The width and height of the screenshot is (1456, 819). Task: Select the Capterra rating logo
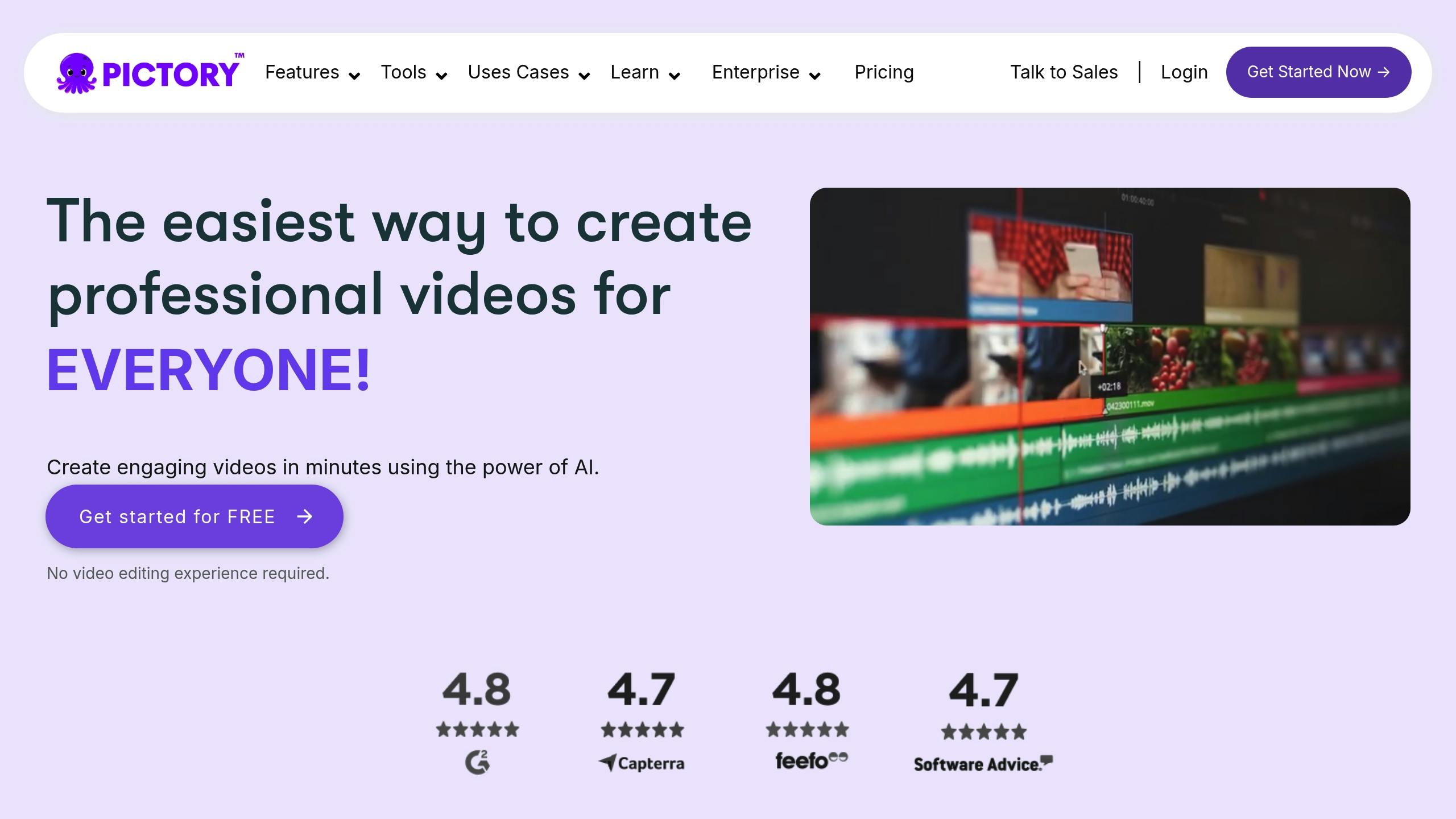(642, 763)
